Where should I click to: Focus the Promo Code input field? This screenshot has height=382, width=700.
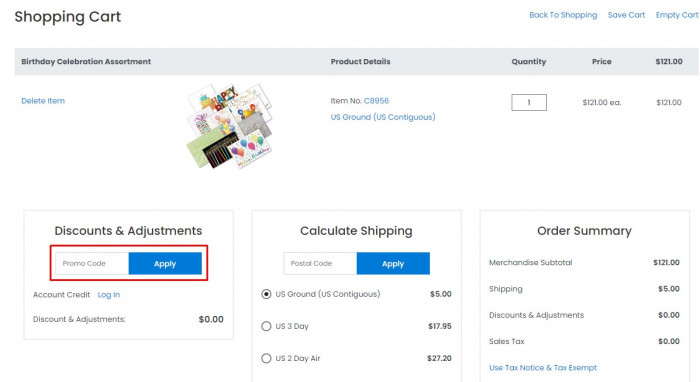[x=92, y=263]
